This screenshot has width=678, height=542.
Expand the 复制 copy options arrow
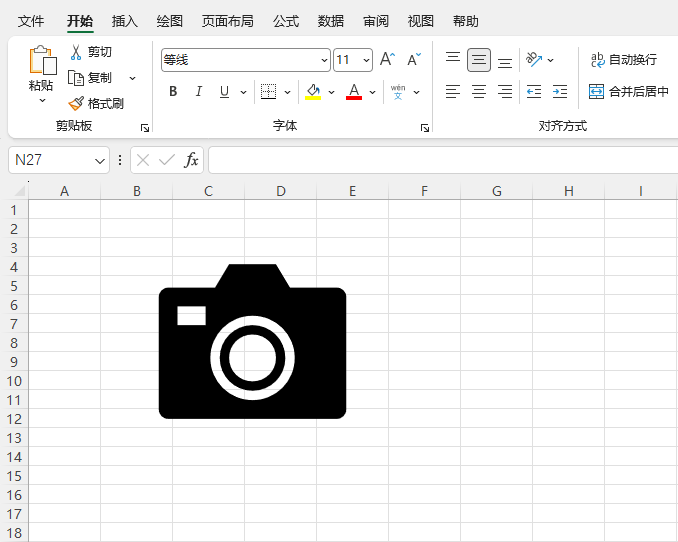pos(133,78)
